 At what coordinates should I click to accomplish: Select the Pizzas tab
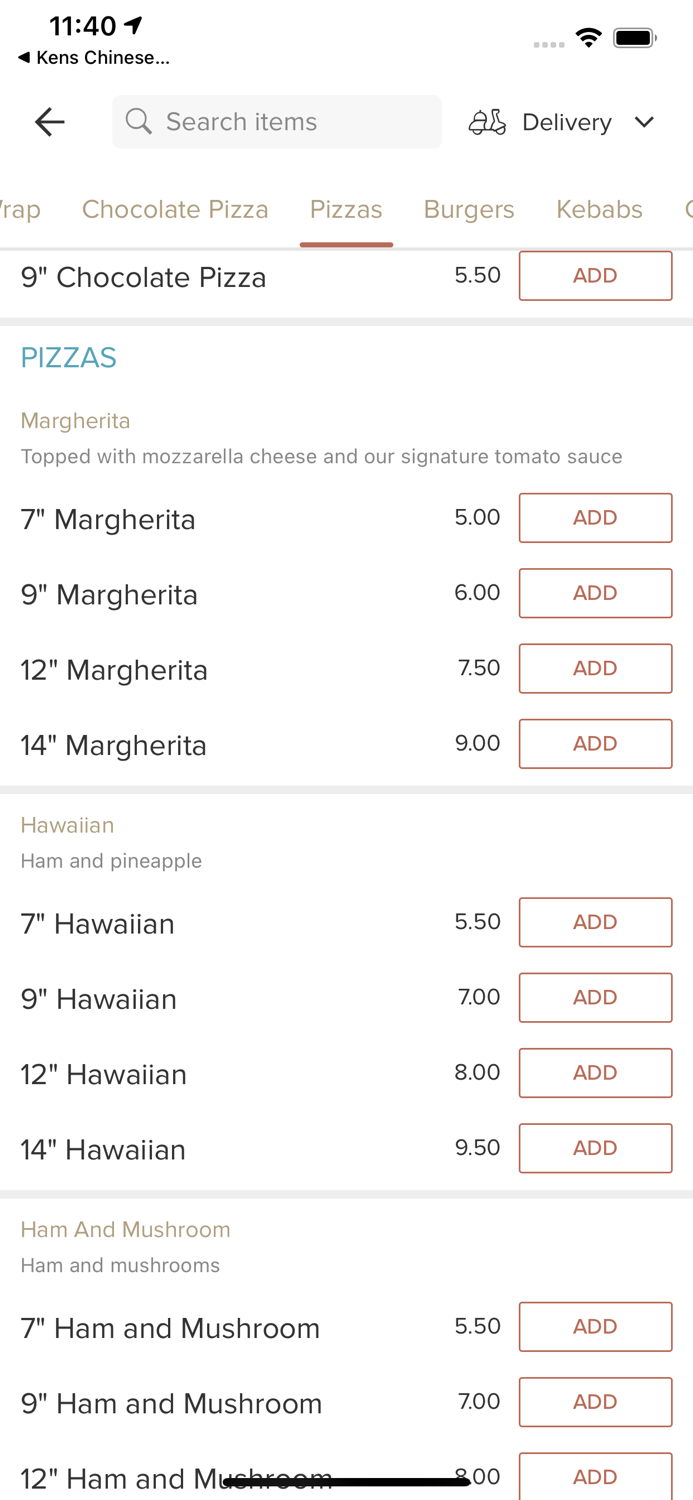(x=346, y=209)
